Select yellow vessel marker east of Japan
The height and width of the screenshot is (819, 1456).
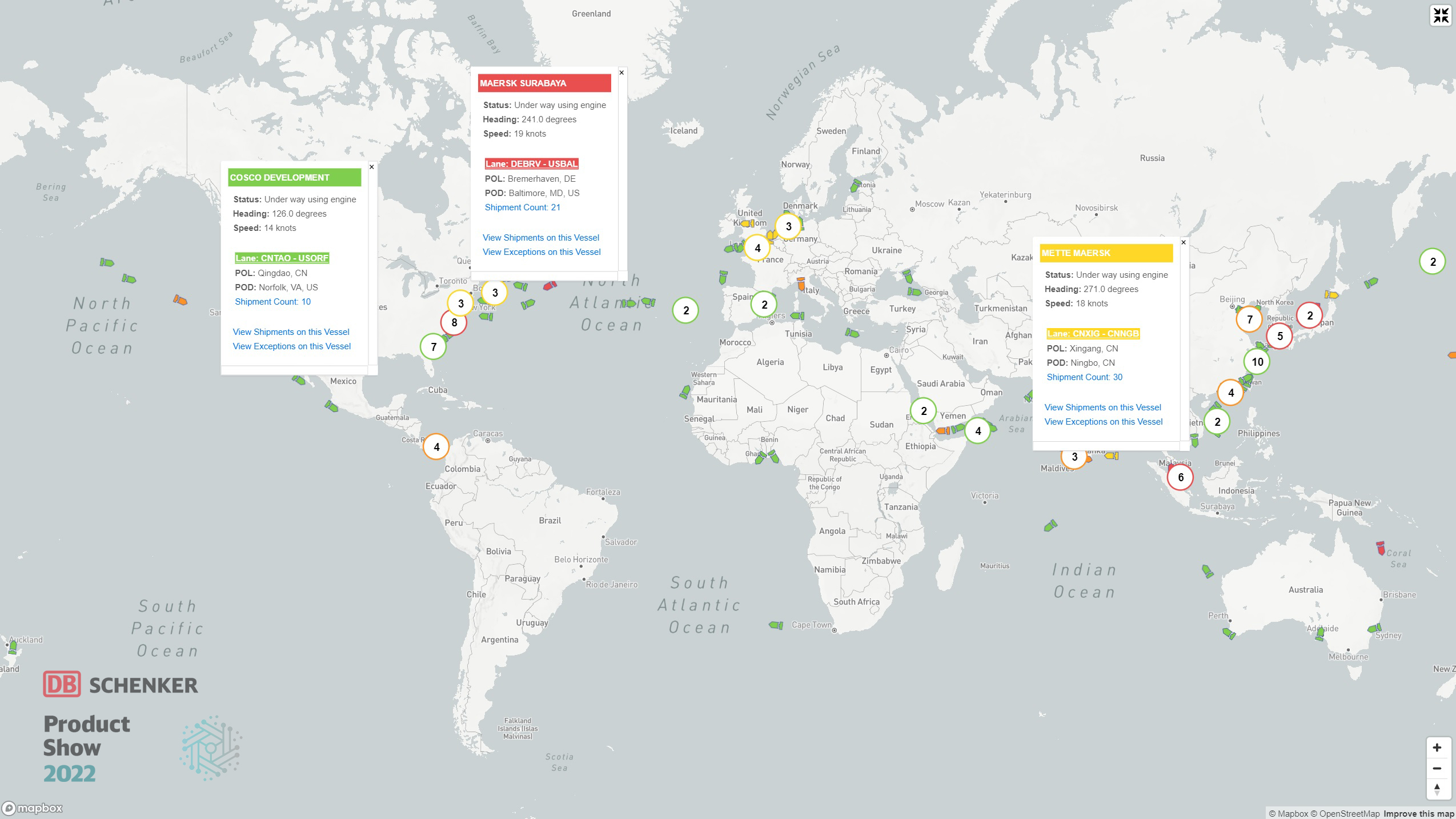click(x=1331, y=295)
